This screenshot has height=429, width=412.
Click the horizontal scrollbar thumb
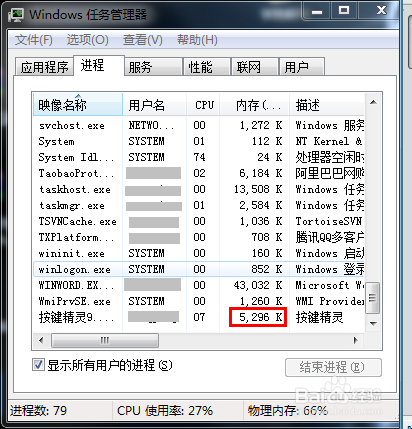tap(105, 340)
